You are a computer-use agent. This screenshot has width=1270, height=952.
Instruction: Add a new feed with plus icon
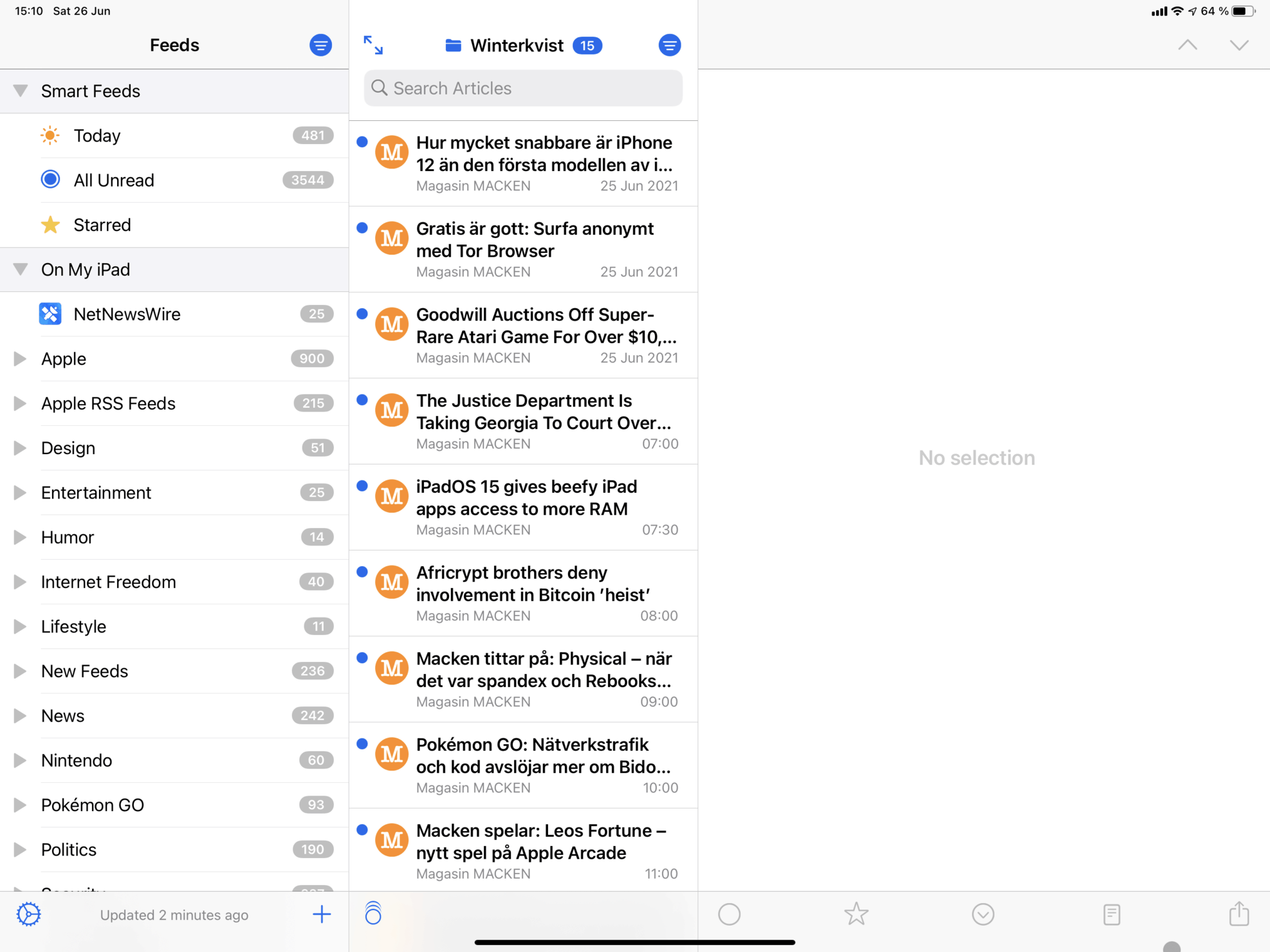[322, 914]
